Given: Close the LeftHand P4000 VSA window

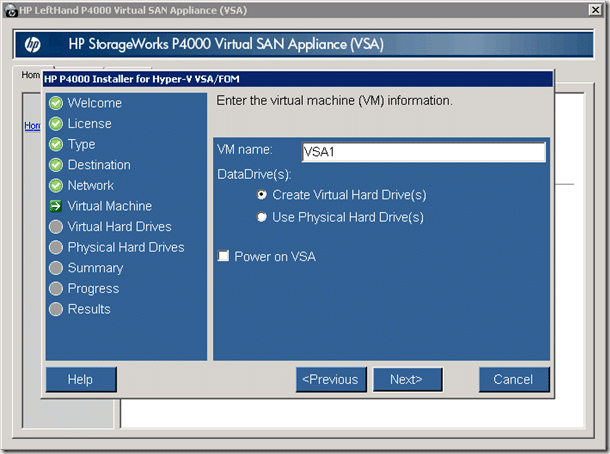Looking at the screenshot, I should (595, 10).
